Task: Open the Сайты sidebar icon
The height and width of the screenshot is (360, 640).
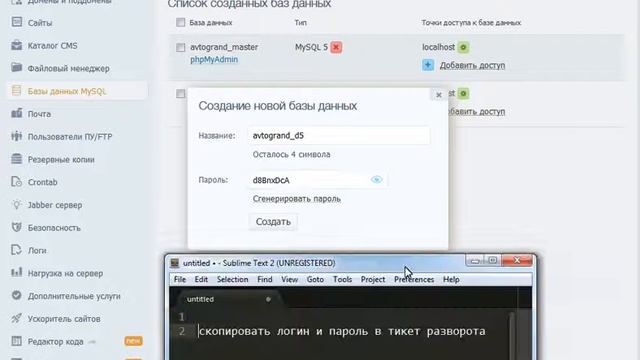Action: tap(17, 22)
